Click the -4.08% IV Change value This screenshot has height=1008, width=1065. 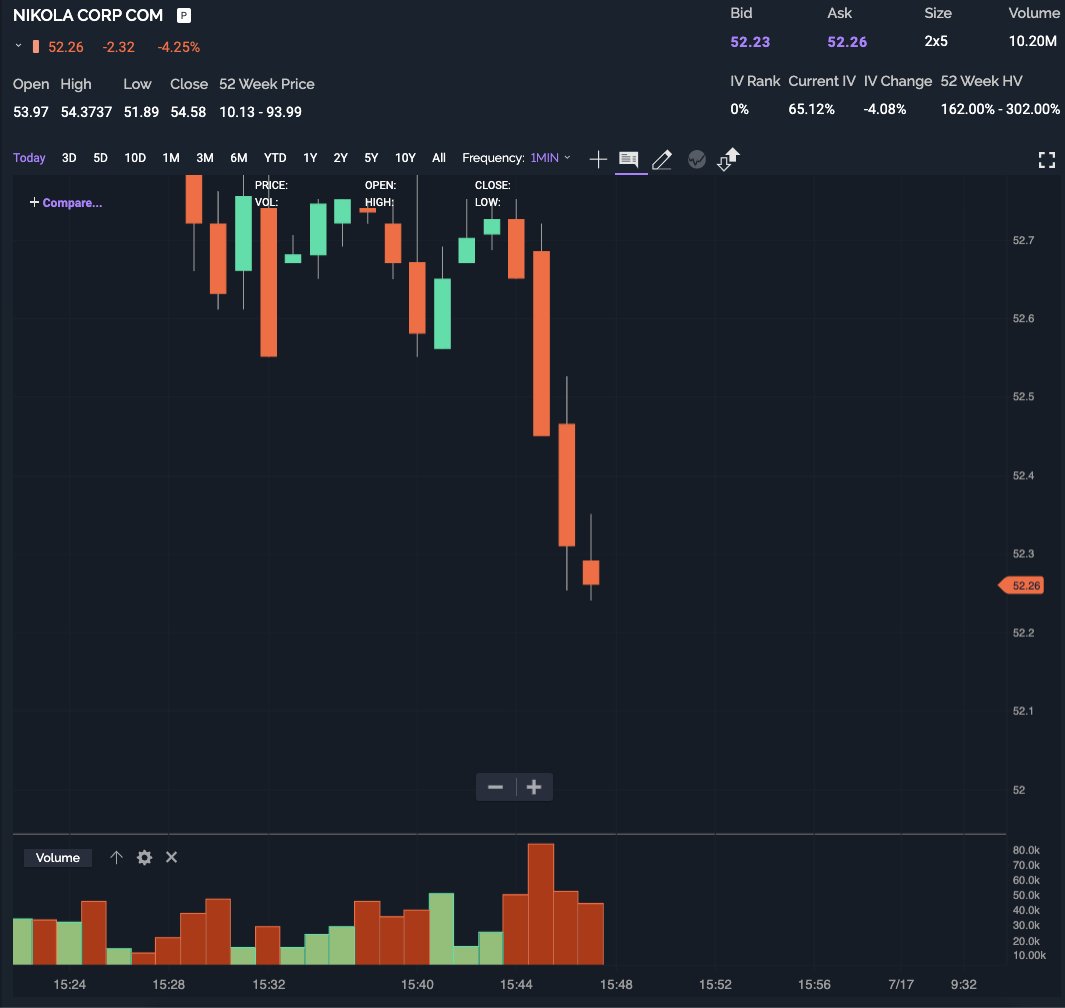pos(884,109)
